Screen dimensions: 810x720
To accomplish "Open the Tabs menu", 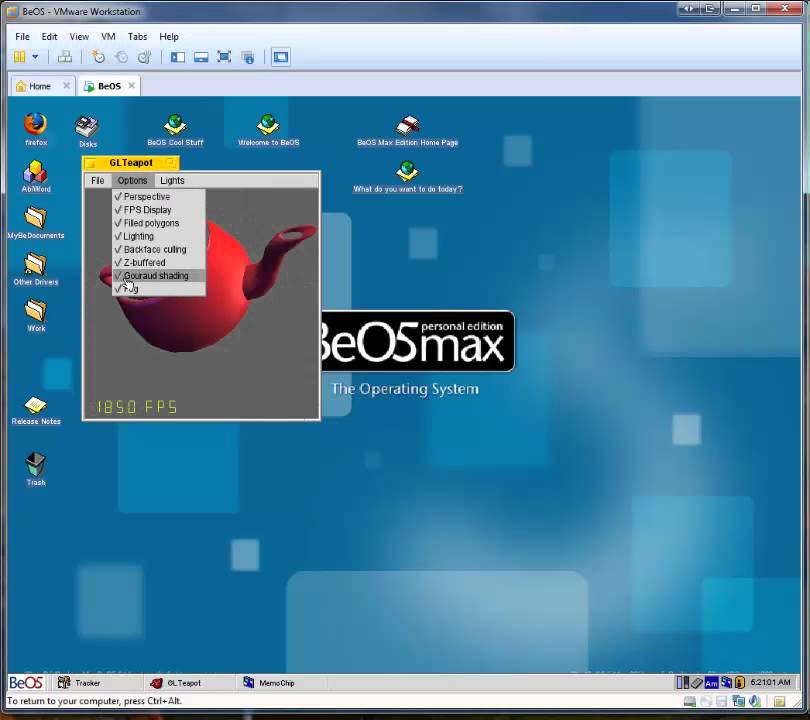I will (x=137, y=37).
